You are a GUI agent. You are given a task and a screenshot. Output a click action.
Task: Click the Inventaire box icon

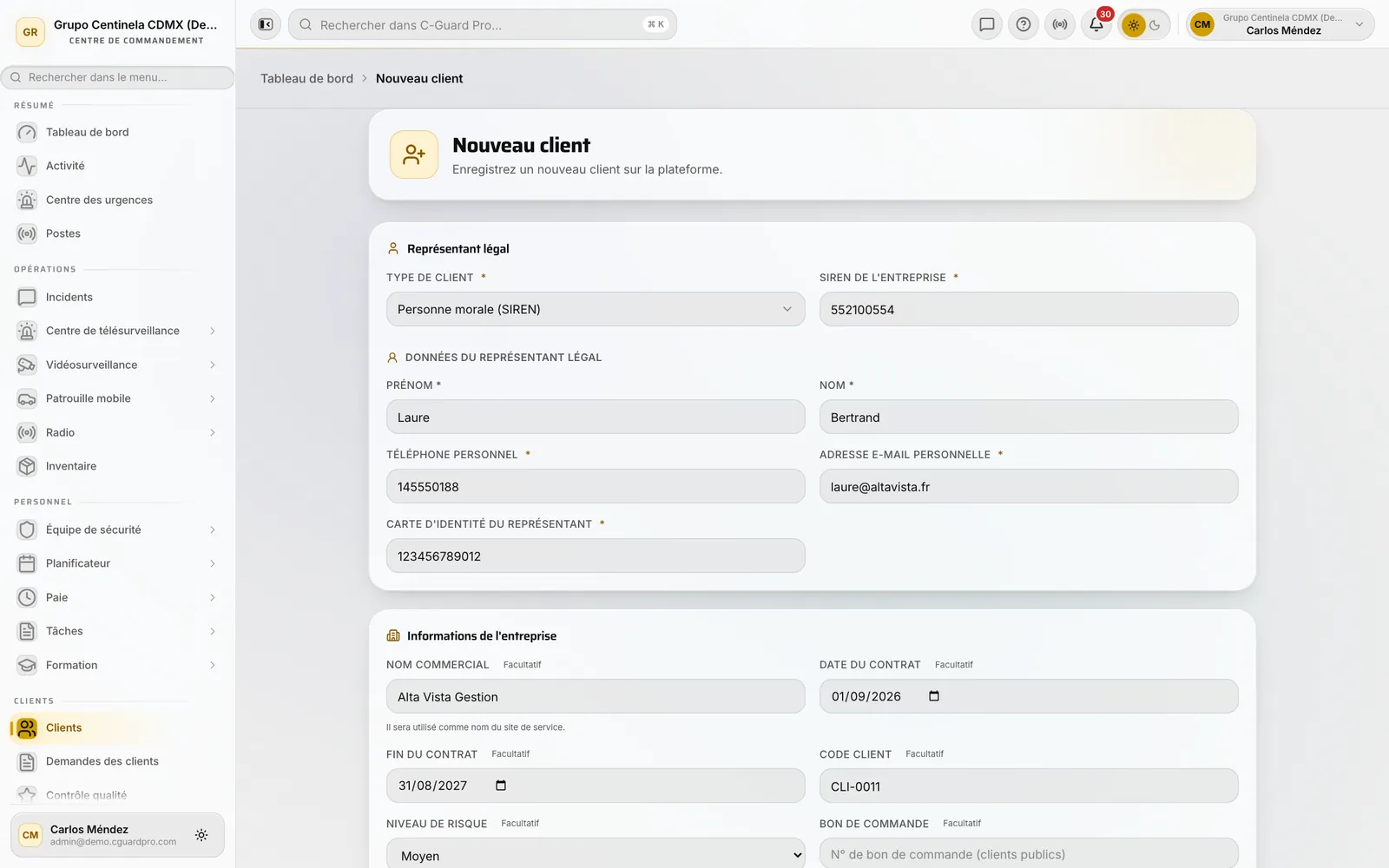[x=27, y=466]
